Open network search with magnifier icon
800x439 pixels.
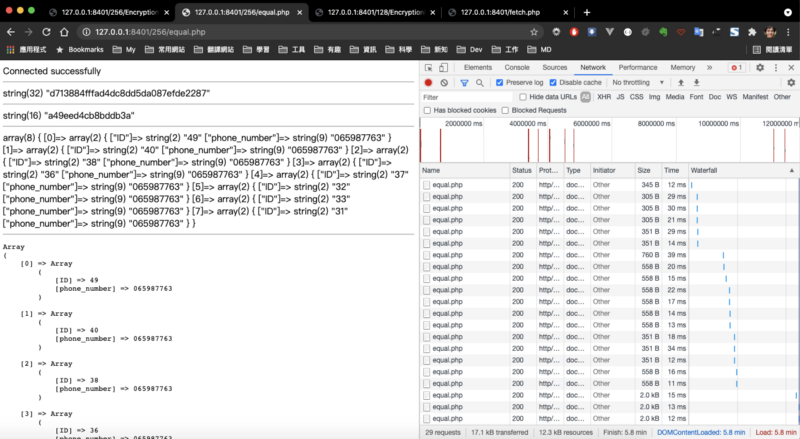point(480,83)
